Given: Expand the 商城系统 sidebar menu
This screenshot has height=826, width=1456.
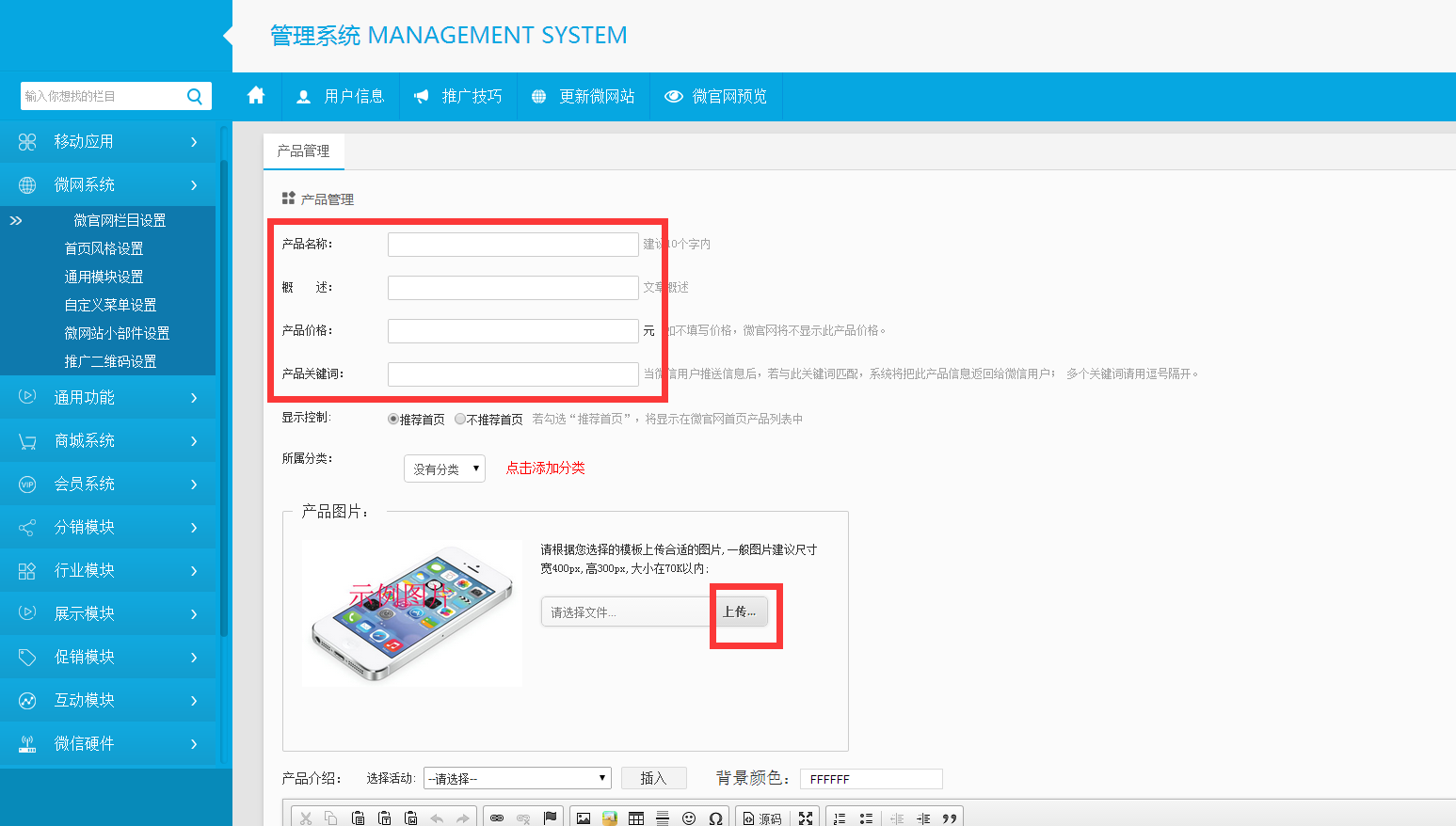Looking at the screenshot, I should 108,440.
